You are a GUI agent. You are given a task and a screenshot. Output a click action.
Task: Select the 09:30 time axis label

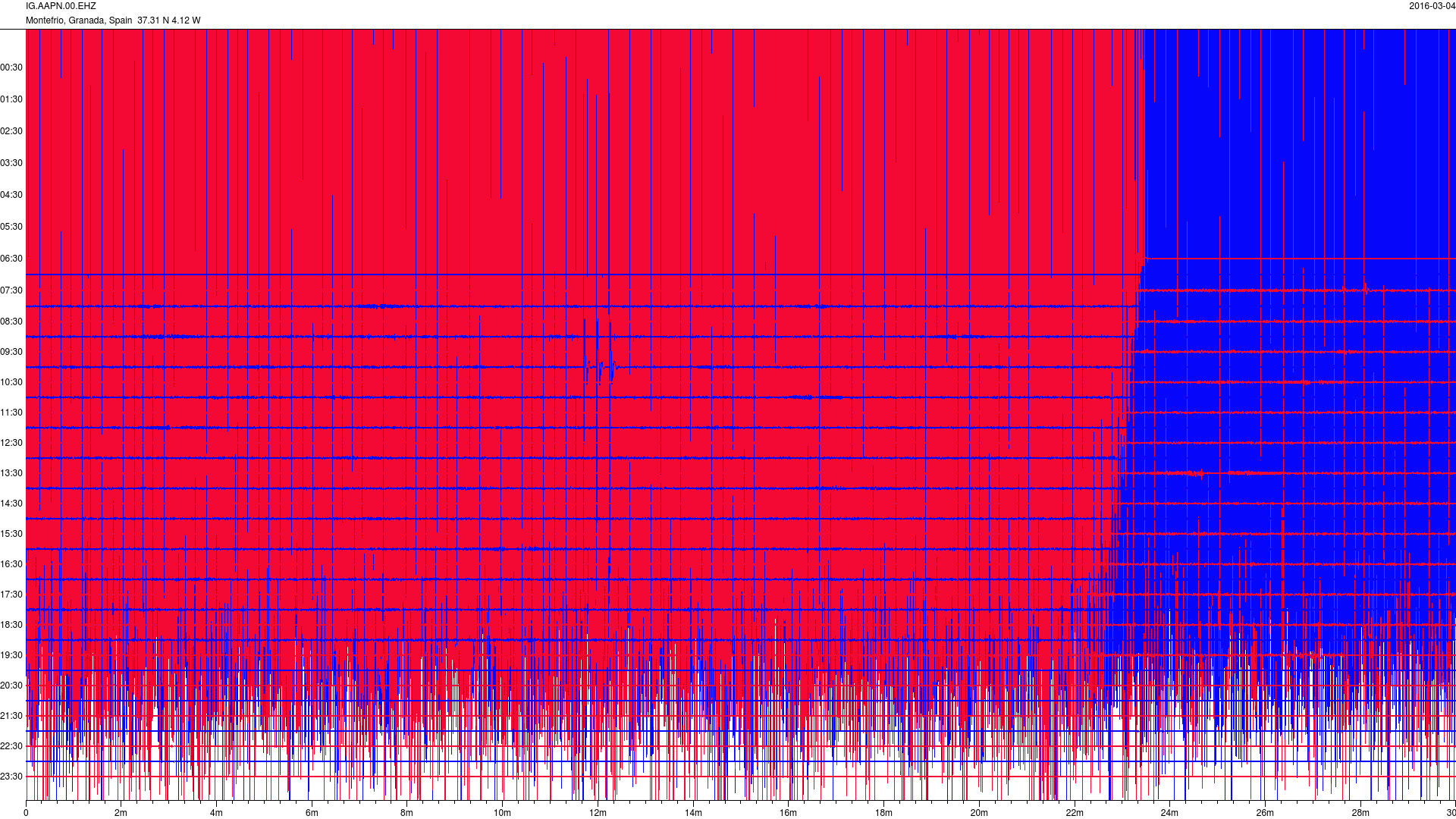11,352
